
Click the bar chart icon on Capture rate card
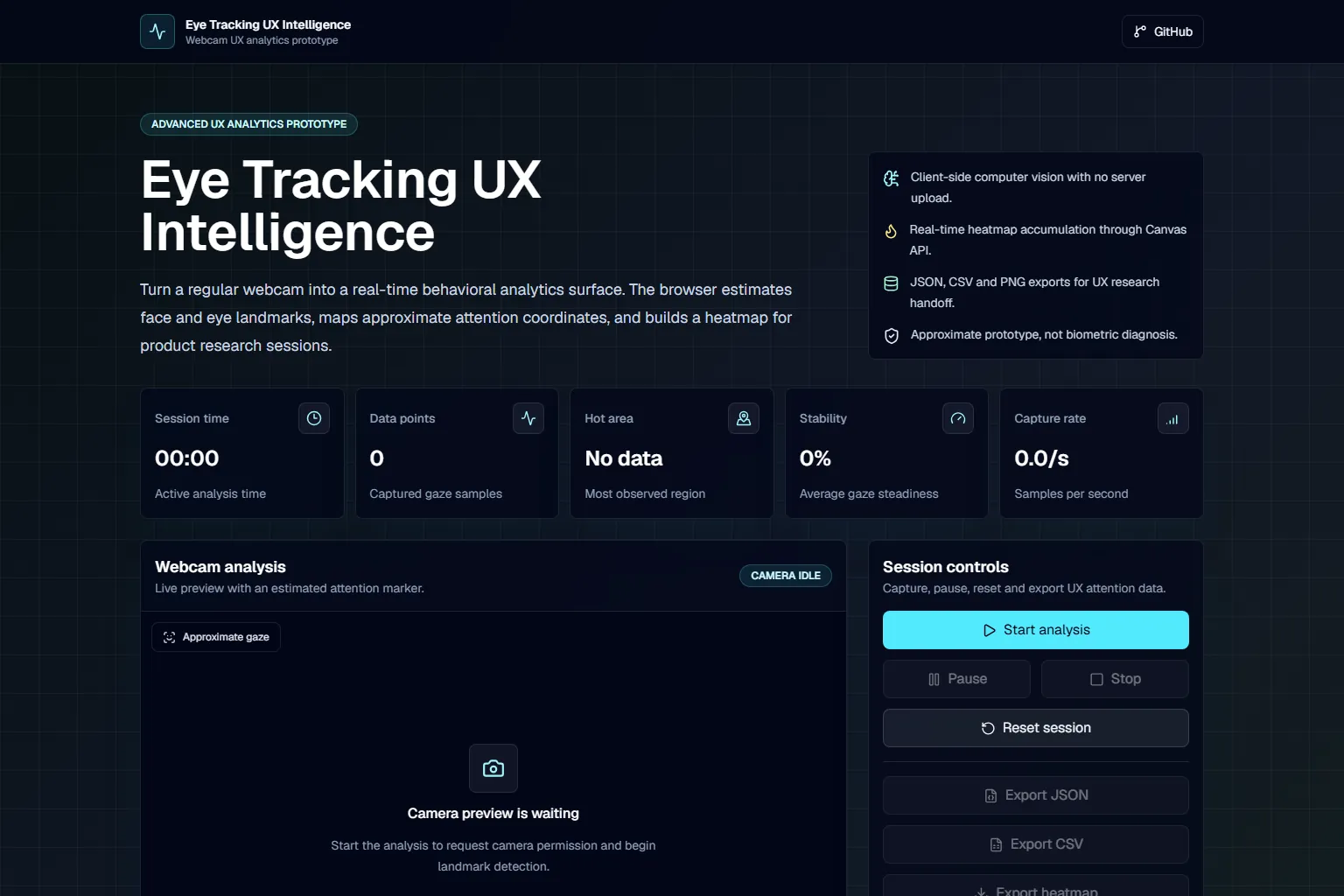[x=1173, y=418]
